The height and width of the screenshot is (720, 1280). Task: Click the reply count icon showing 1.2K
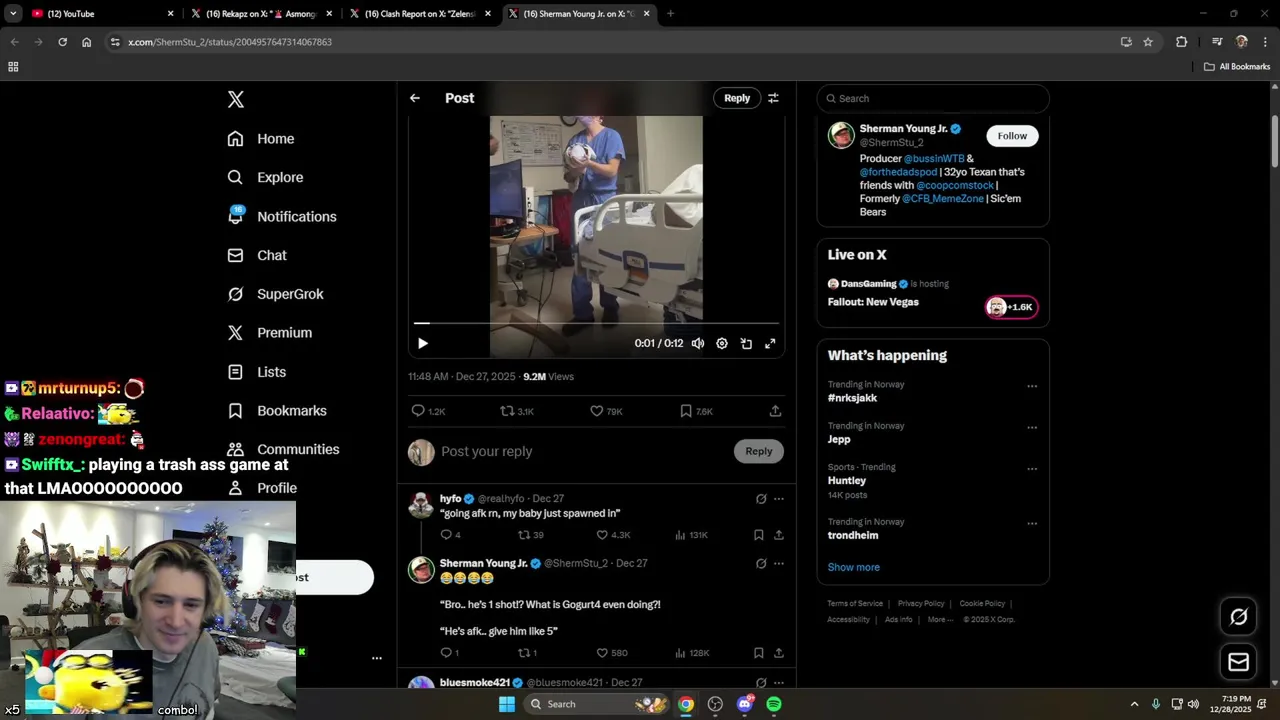point(428,411)
